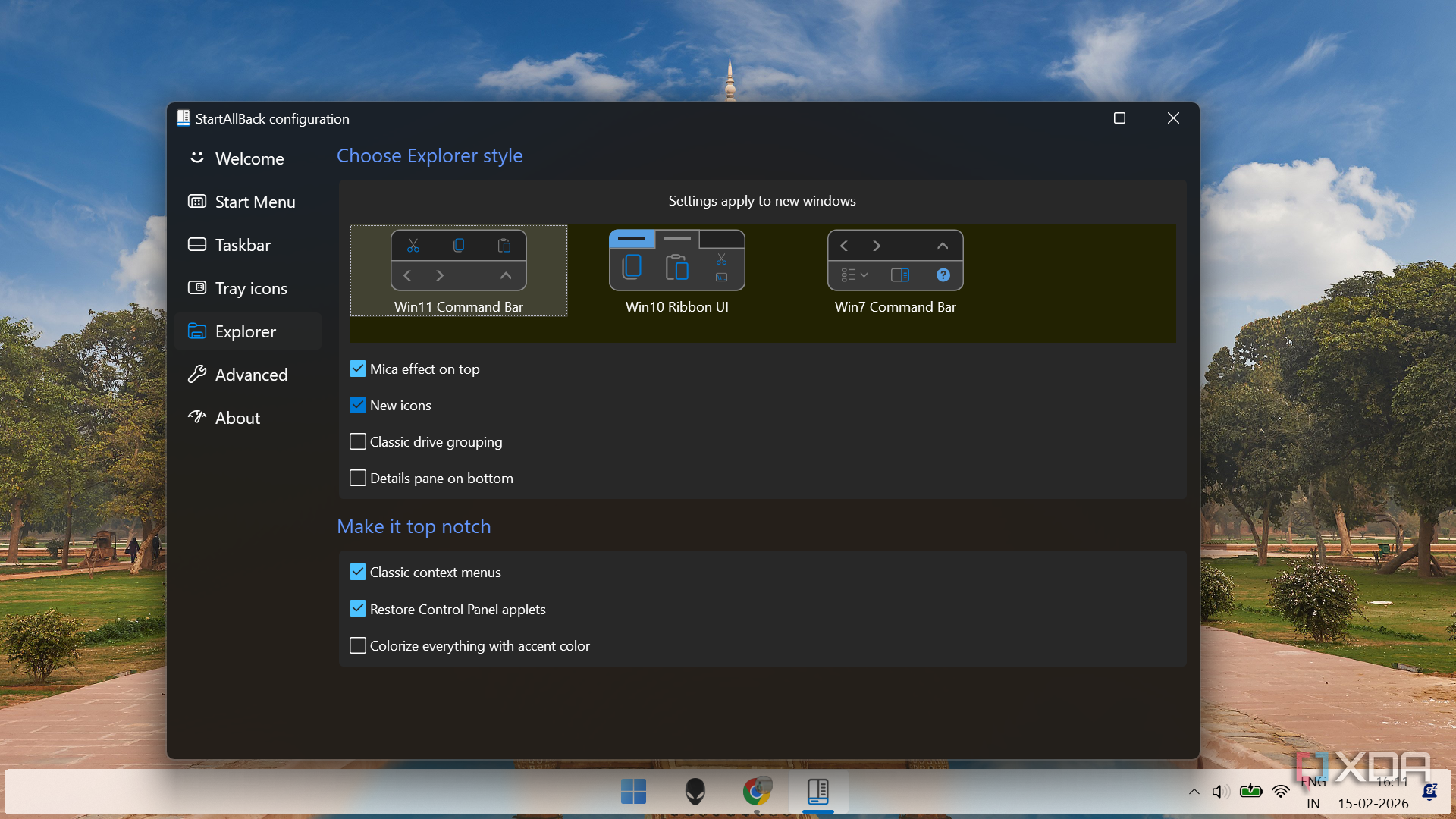
Task: Click the Taskbar sidebar icon
Action: pos(197,244)
